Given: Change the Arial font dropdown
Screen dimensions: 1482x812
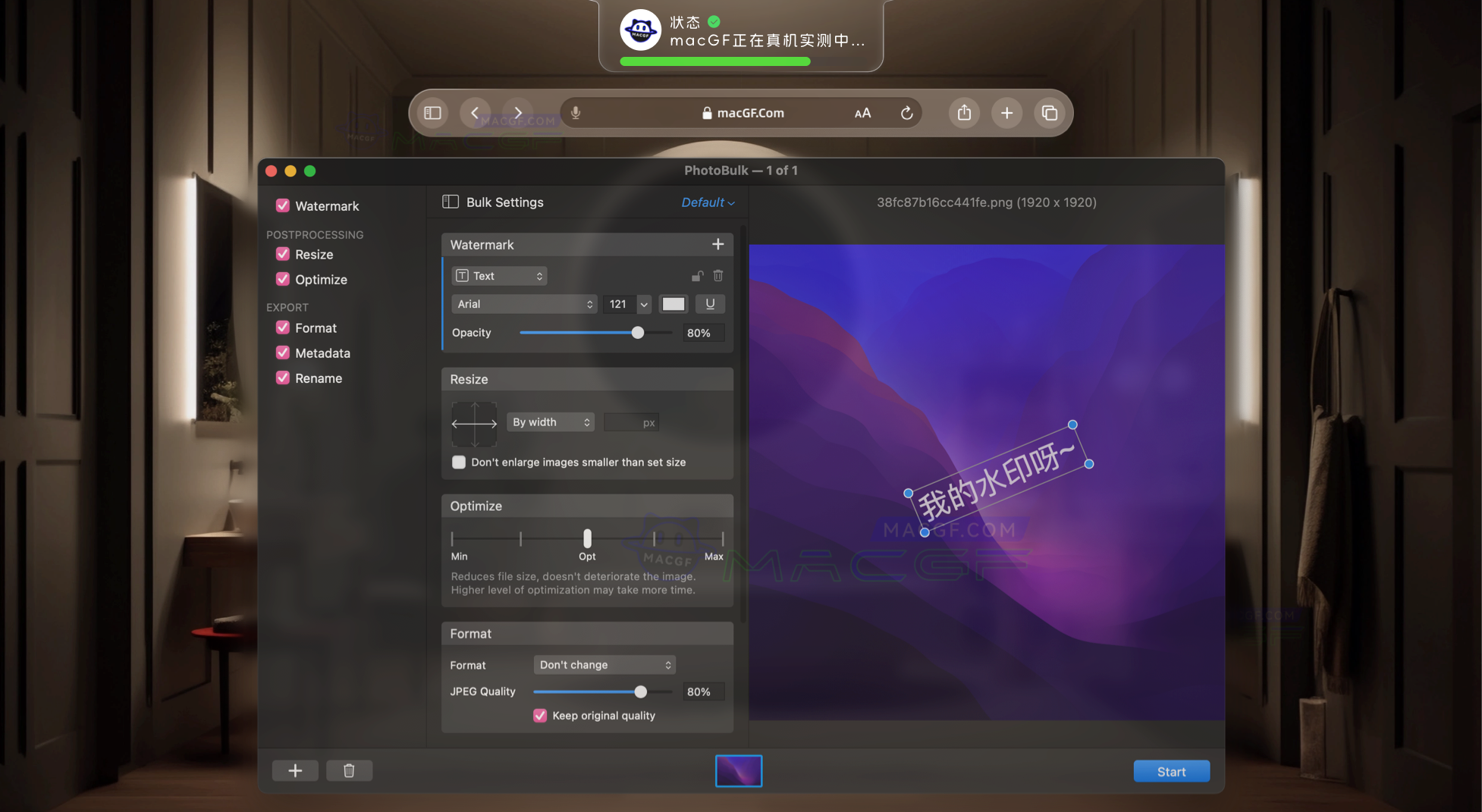Looking at the screenshot, I should coord(524,303).
